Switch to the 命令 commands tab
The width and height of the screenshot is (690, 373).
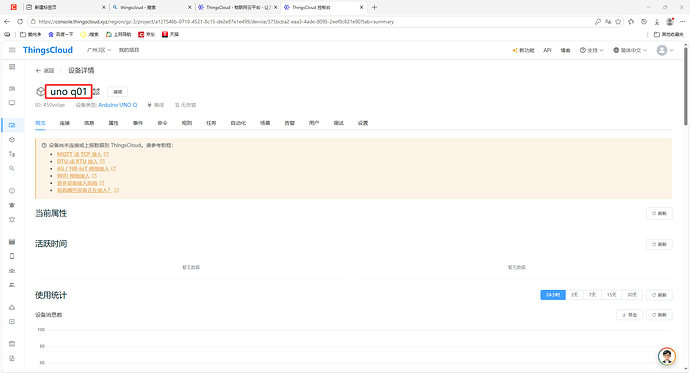click(162, 123)
